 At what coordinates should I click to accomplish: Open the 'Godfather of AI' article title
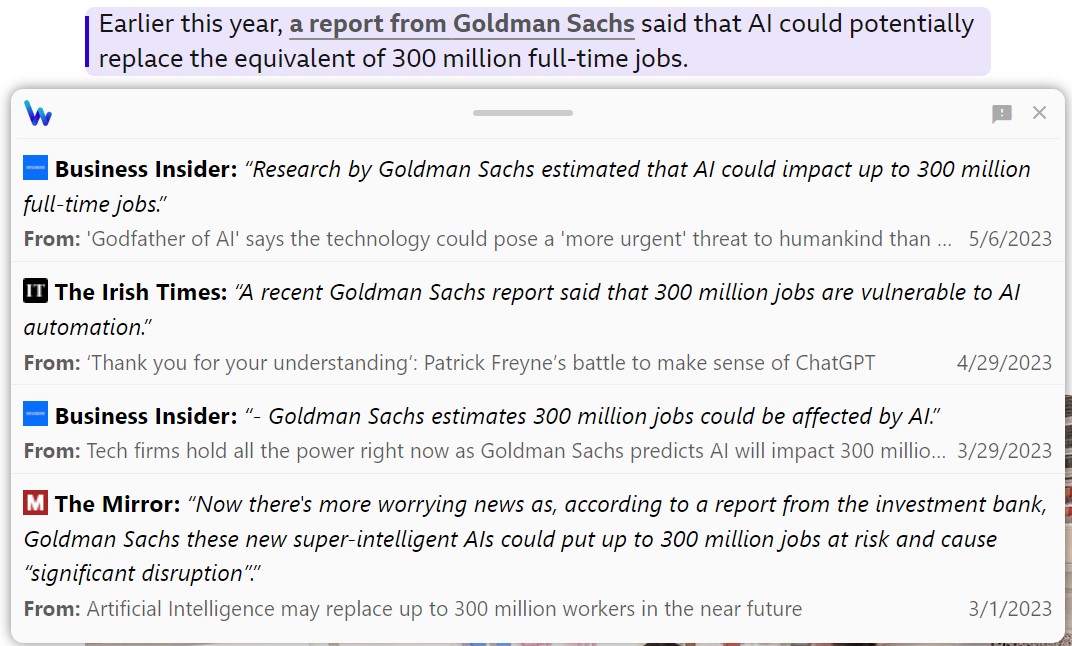click(518, 239)
